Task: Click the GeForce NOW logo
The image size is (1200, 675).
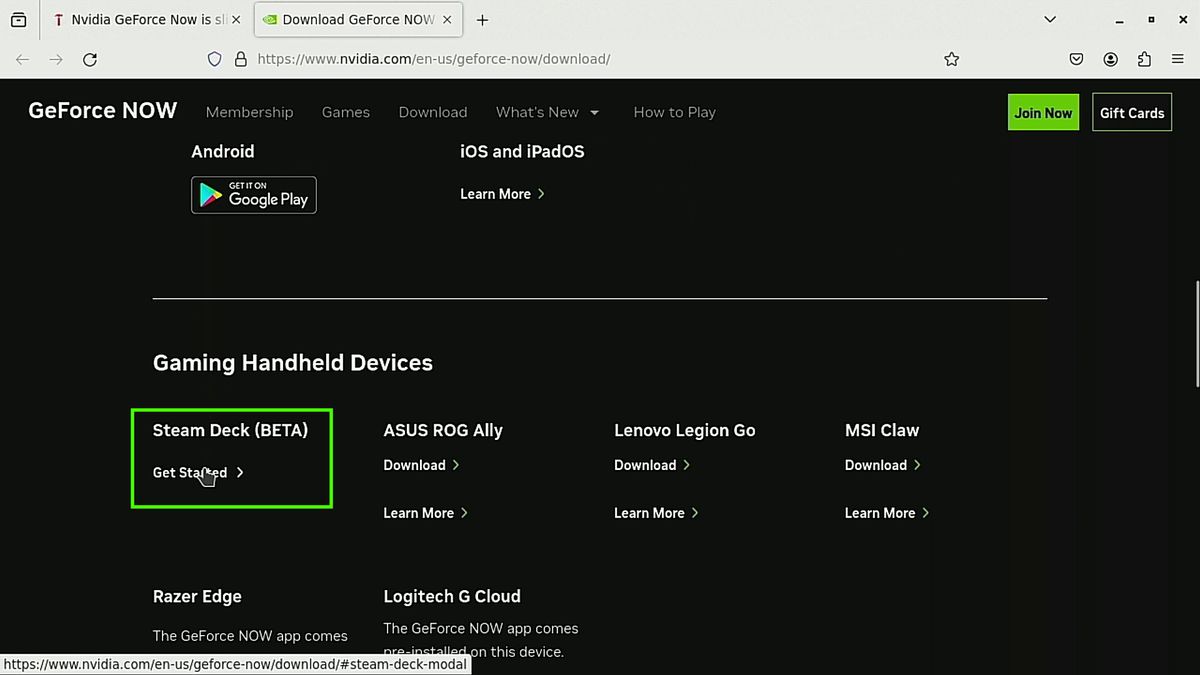Action: click(102, 111)
